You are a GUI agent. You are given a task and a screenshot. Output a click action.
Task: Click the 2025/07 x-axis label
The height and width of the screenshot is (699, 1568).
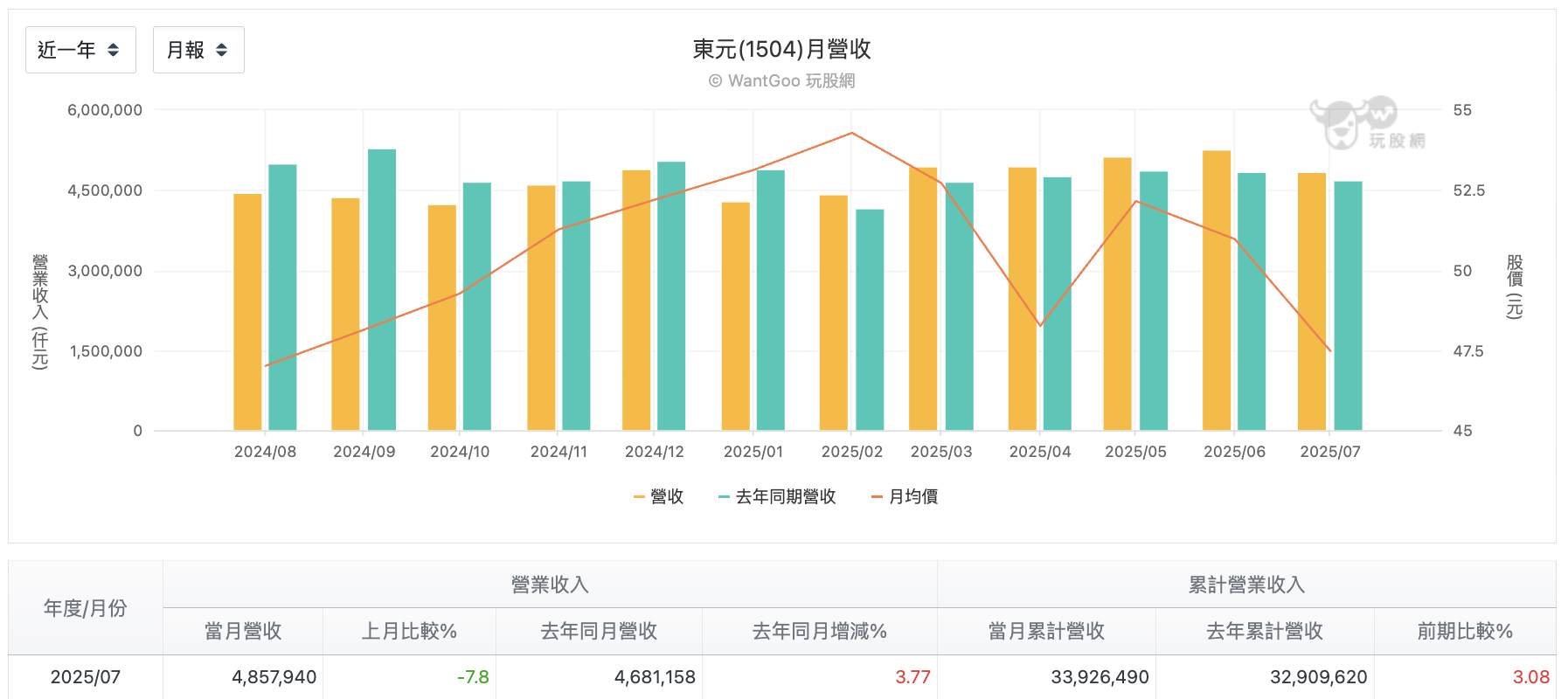point(1330,452)
